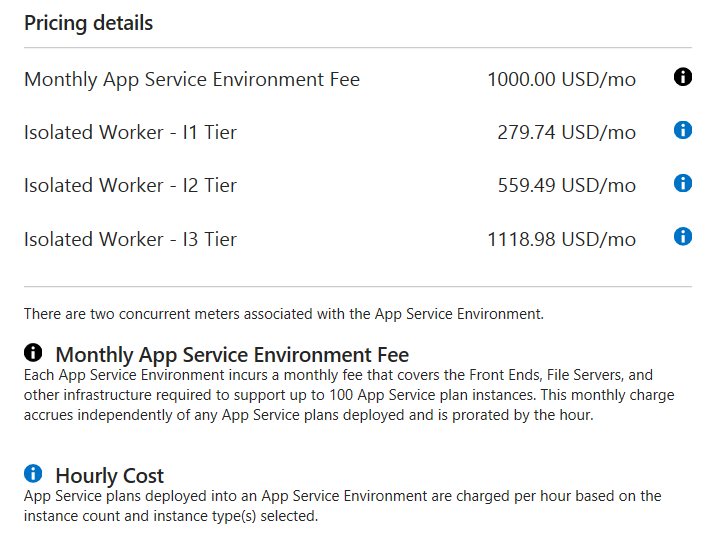Screen dimensions: 711x539
Task: Click the Pricing details heading
Action: pyautogui.click(x=89, y=23)
